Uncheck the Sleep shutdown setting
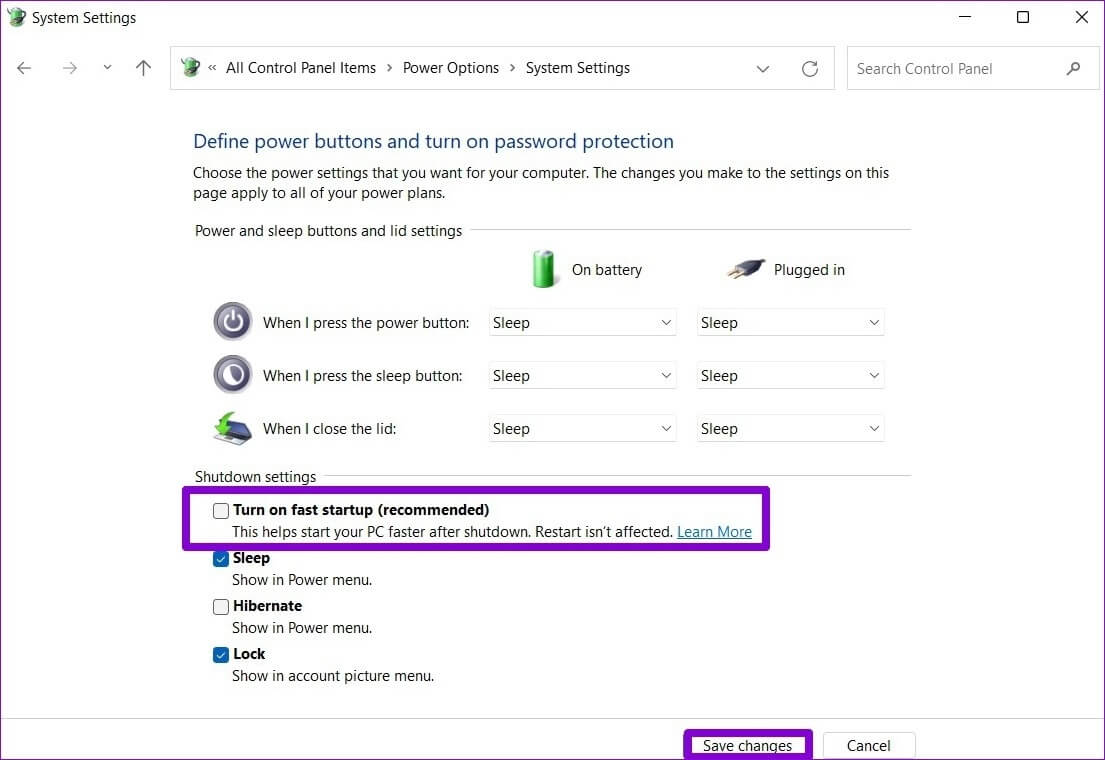 221,559
